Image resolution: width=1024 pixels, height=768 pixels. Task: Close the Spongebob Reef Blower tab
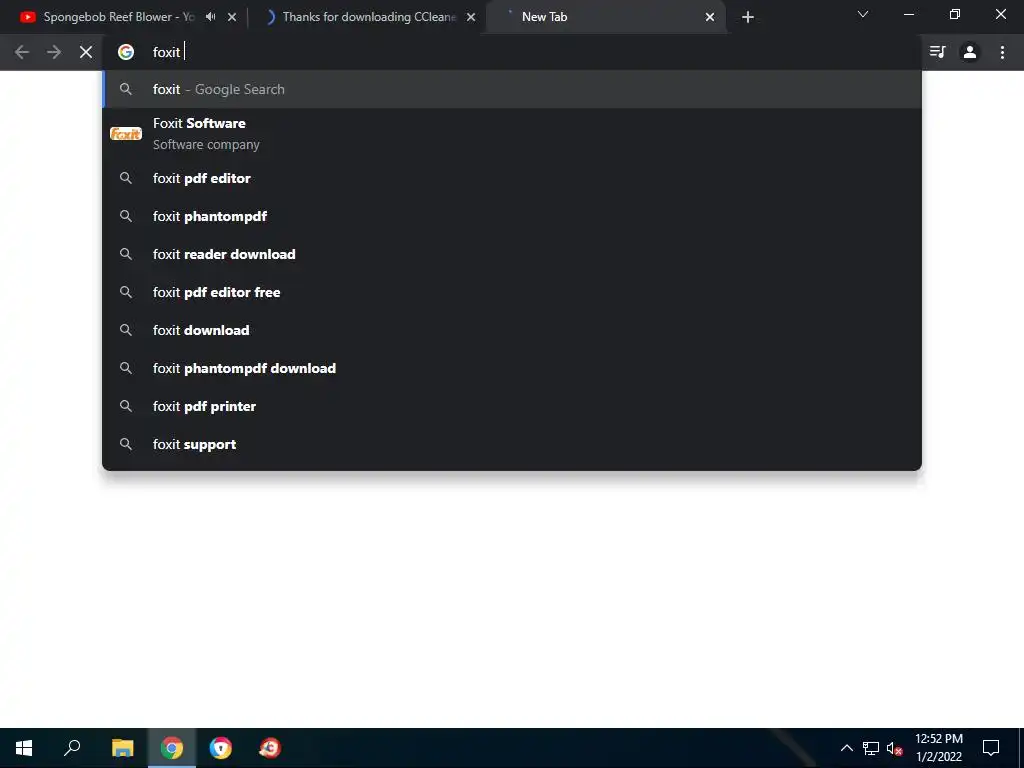coord(232,17)
